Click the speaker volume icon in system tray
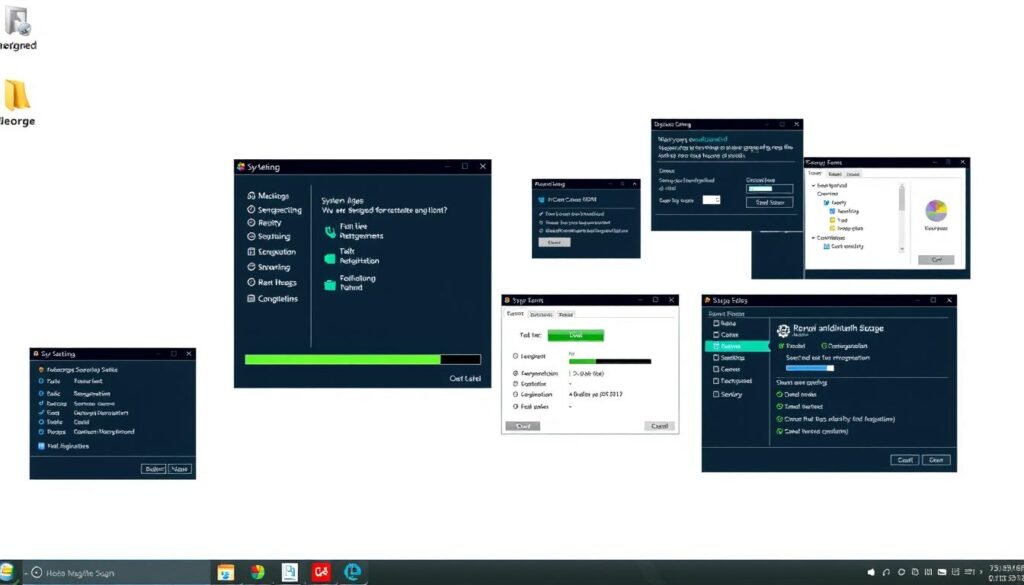This screenshot has height=585, width=1024. pyautogui.click(x=871, y=573)
